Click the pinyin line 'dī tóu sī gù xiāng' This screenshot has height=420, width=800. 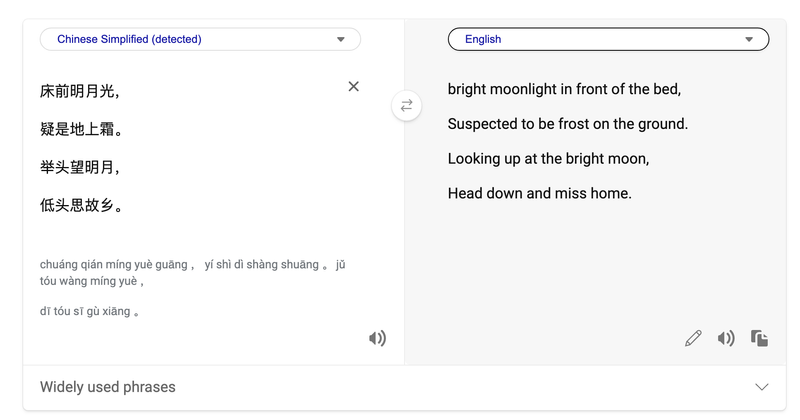(x=86, y=311)
